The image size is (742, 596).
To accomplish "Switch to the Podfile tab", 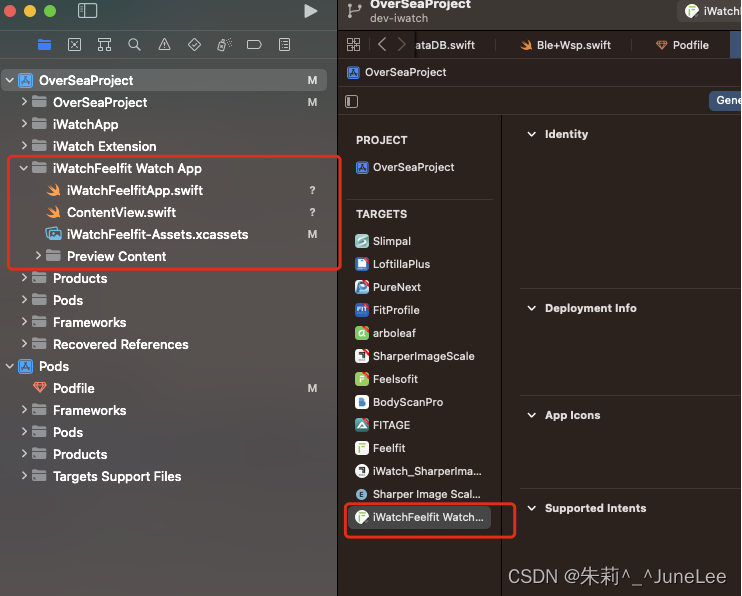I will (x=682, y=45).
